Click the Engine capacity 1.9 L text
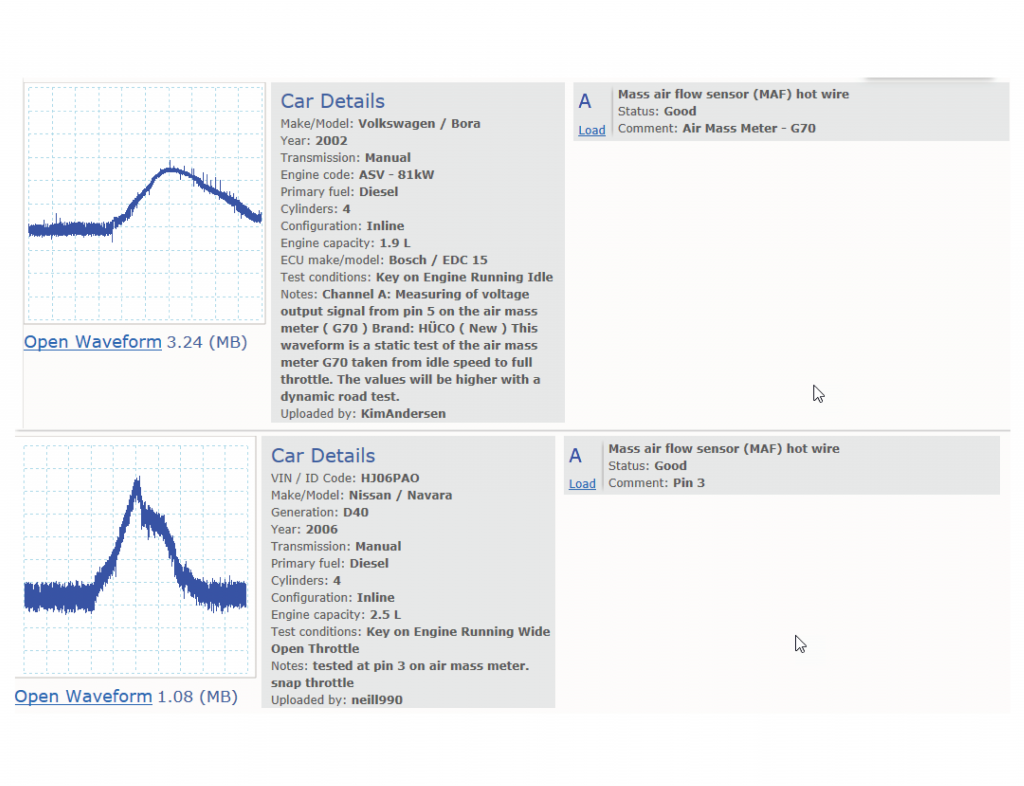Screen dimensions: 1024x786 coord(345,243)
